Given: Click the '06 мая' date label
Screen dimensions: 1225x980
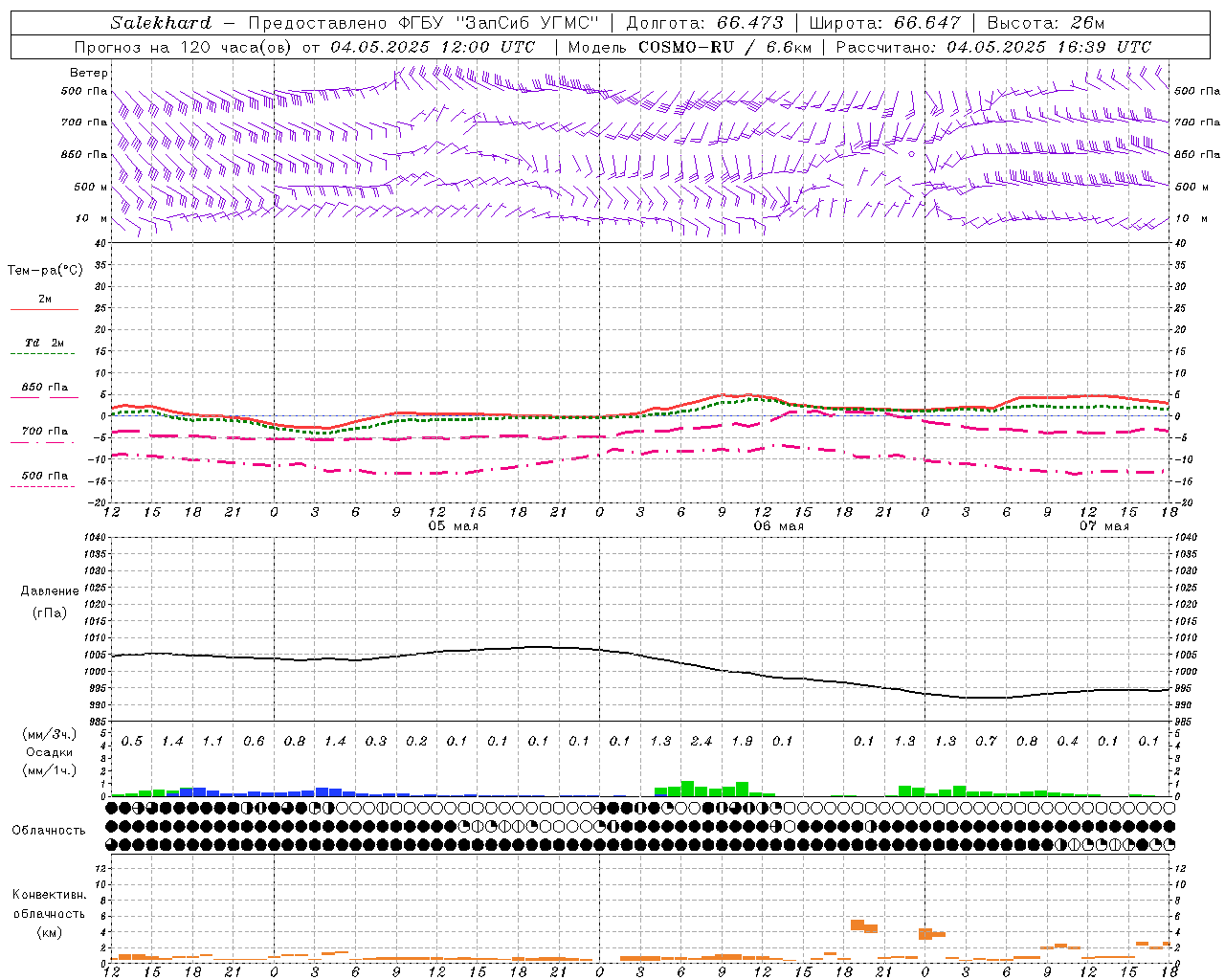Looking at the screenshot, I should (x=778, y=526).
